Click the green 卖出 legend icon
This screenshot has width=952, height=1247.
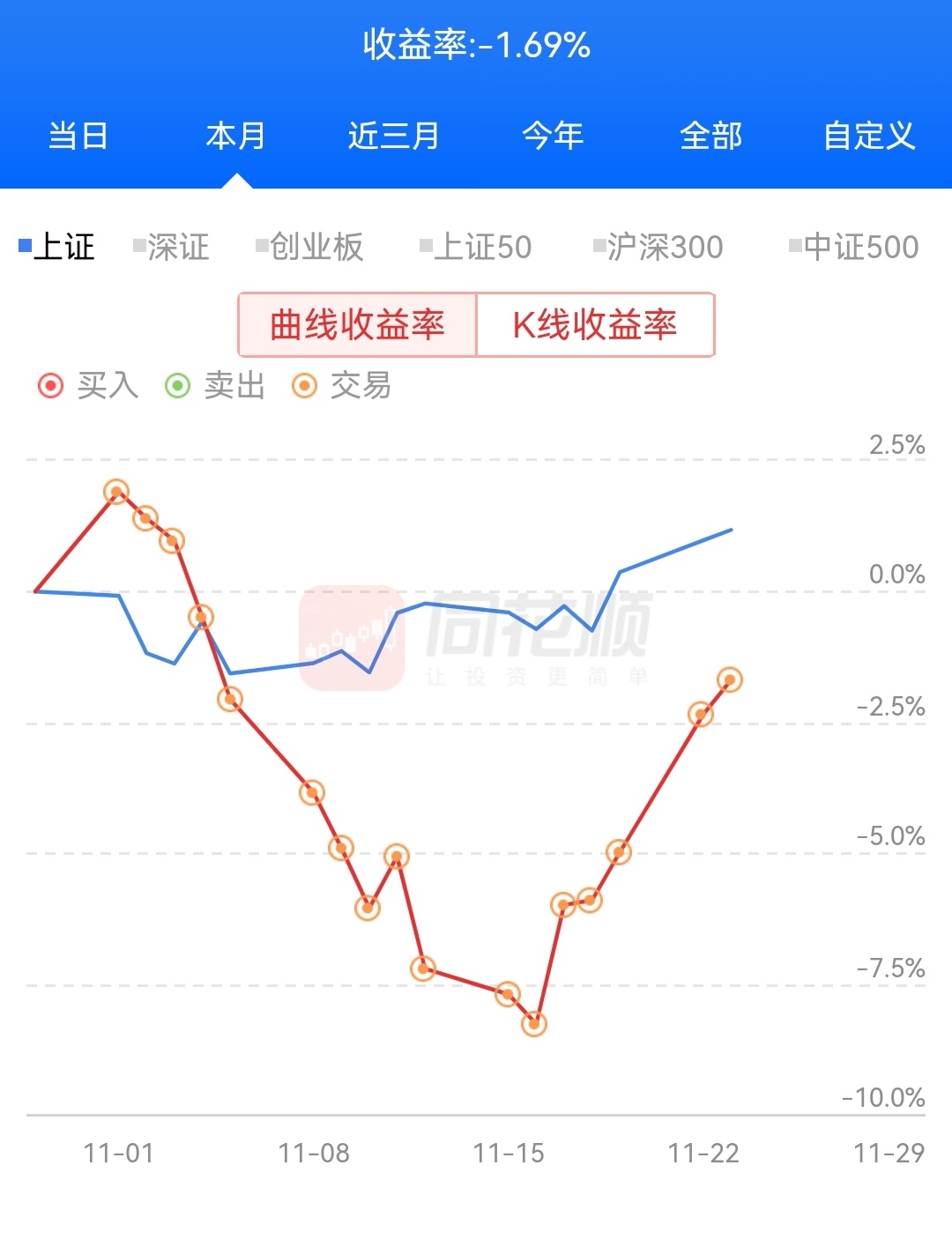[178, 386]
